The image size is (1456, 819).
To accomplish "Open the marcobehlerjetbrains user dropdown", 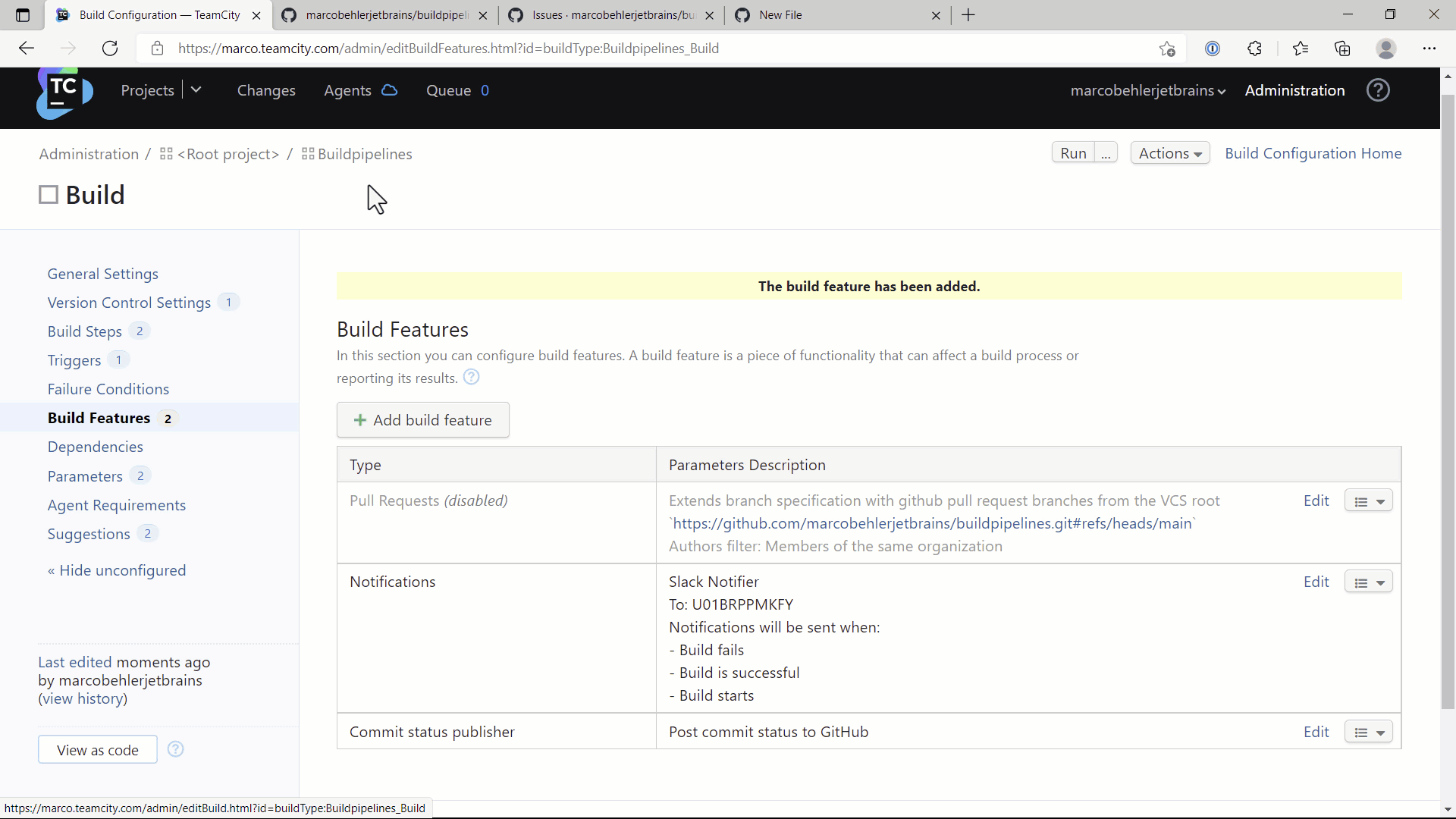I will click(1147, 90).
